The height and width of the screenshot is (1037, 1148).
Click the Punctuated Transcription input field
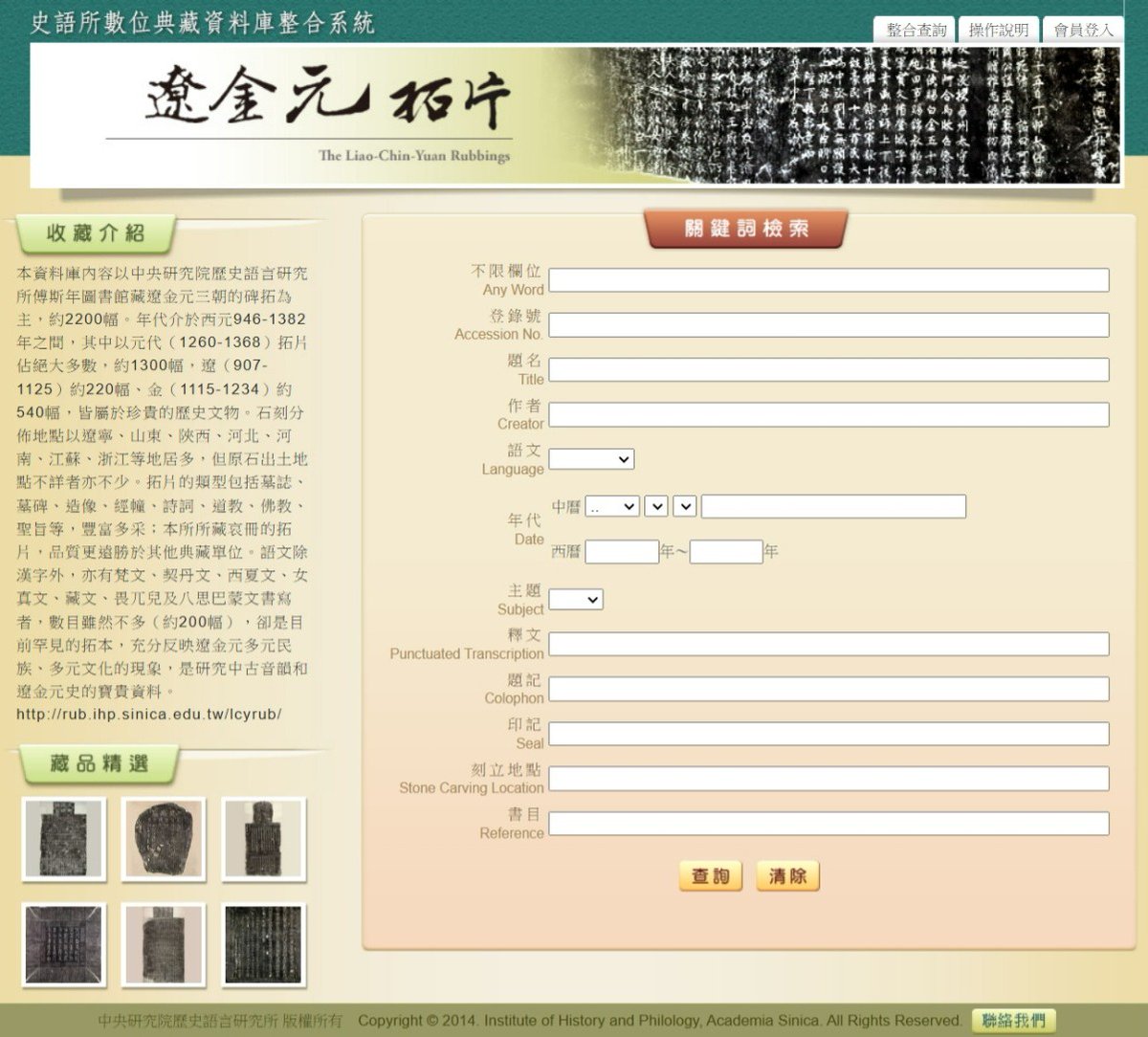(828, 644)
